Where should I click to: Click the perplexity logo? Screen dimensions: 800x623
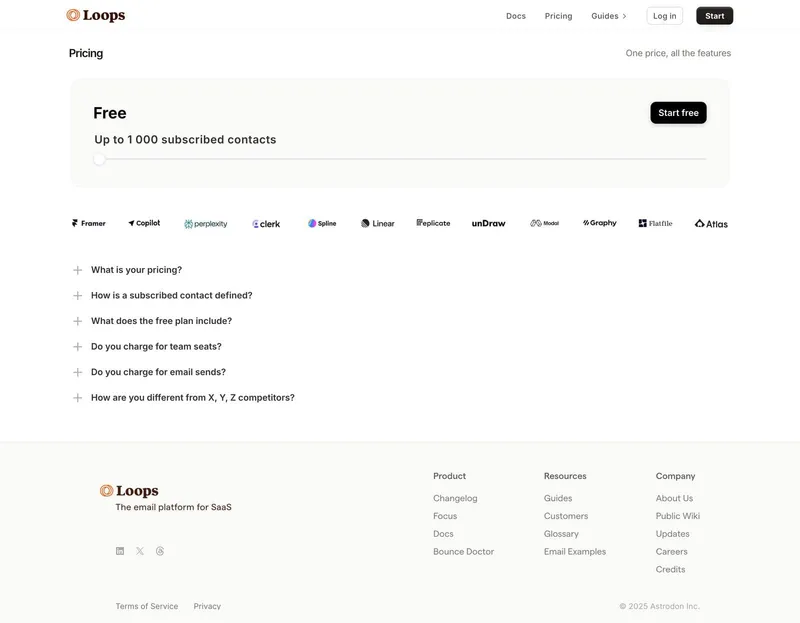pyautogui.click(x=206, y=224)
